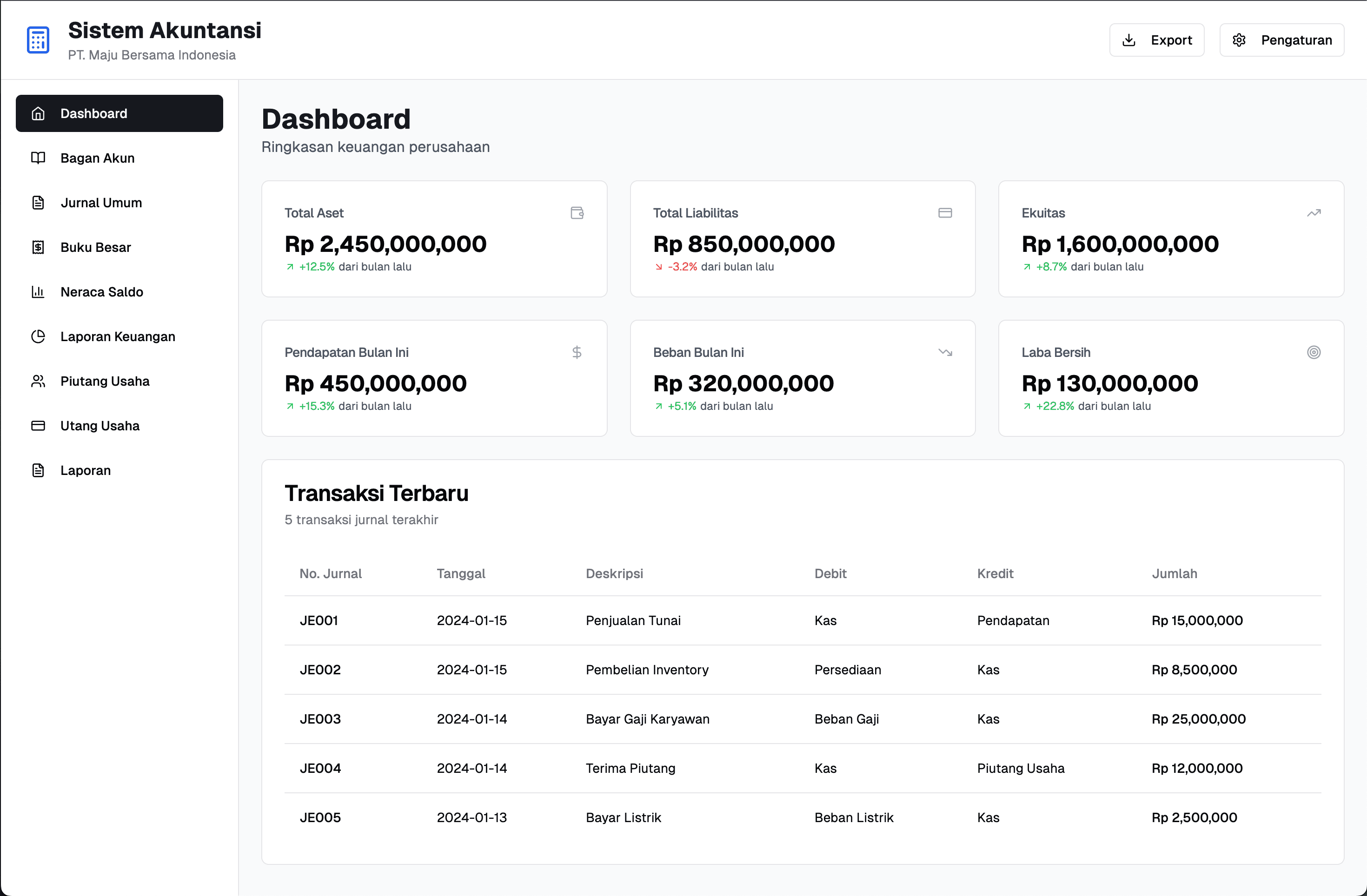Image resolution: width=1367 pixels, height=896 pixels.
Task: Click the wallet icon on Total Aset card
Action: 577,213
